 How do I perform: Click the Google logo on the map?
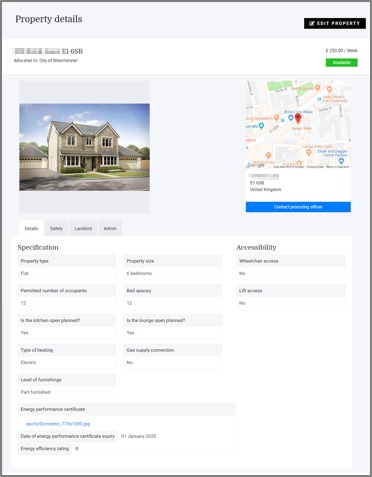256,165
